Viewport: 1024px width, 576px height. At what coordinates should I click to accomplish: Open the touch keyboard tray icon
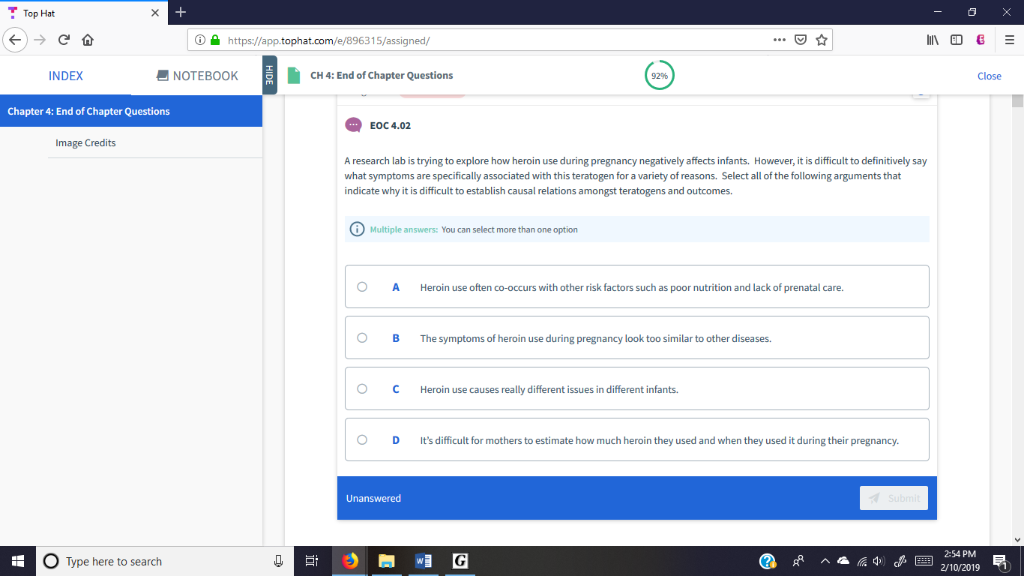923,561
